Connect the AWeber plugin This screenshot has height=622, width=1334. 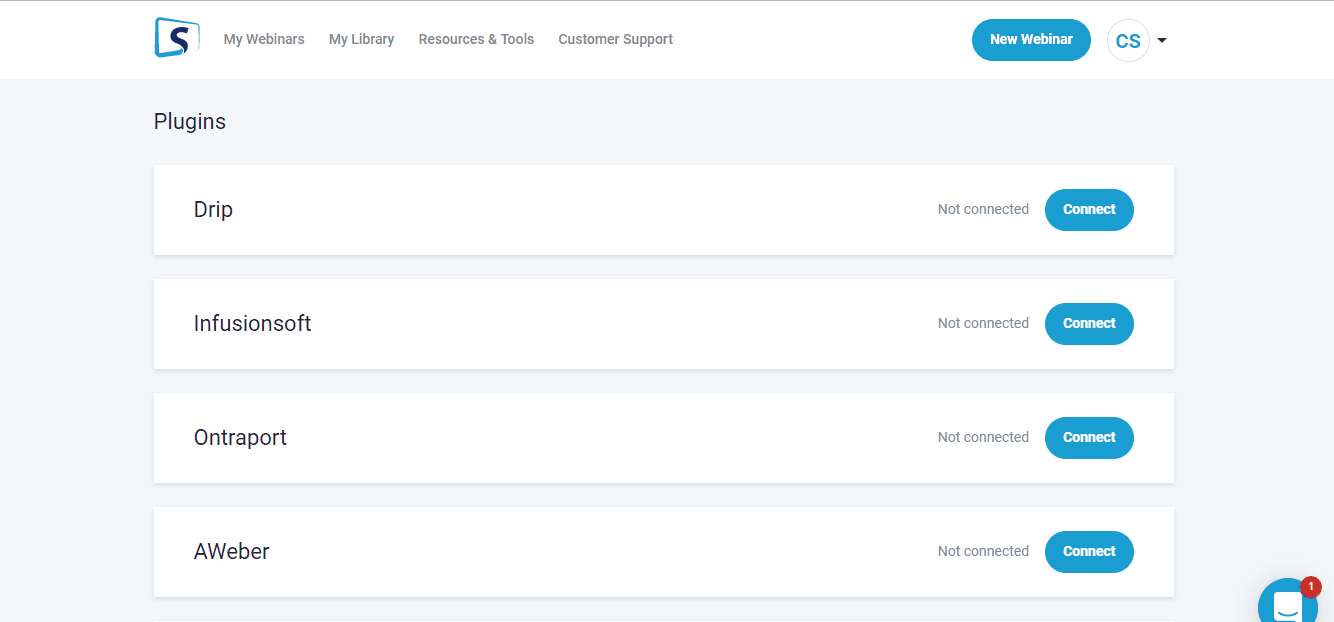(x=1089, y=552)
